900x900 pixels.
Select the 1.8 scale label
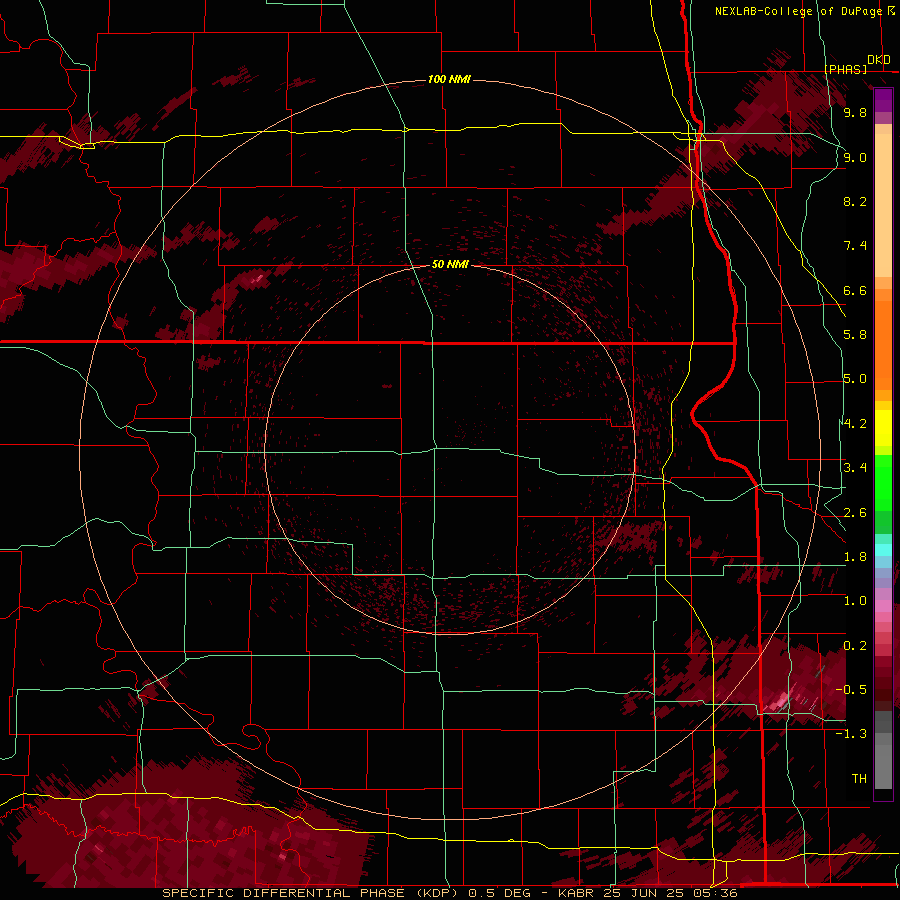(855, 557)
